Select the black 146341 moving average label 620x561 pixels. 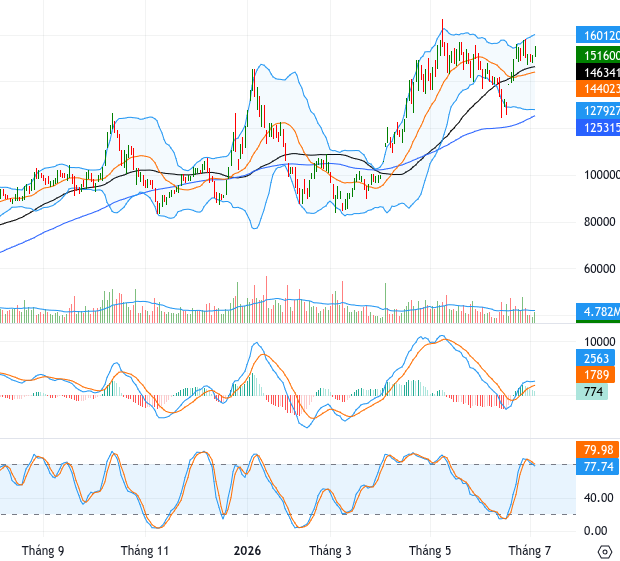[x=598, y=72]
